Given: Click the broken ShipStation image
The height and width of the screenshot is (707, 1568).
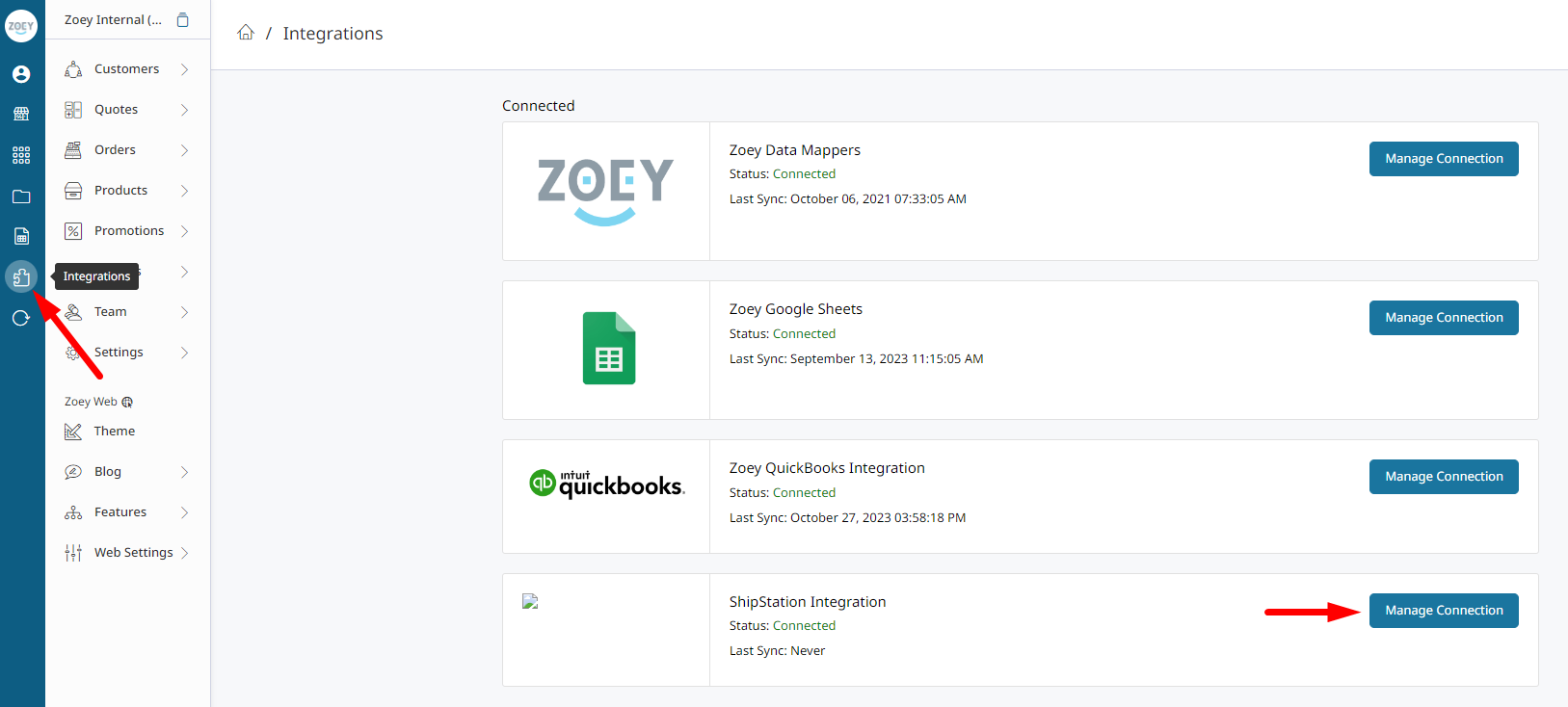Looking at the screenshot, I should (530, 601).
